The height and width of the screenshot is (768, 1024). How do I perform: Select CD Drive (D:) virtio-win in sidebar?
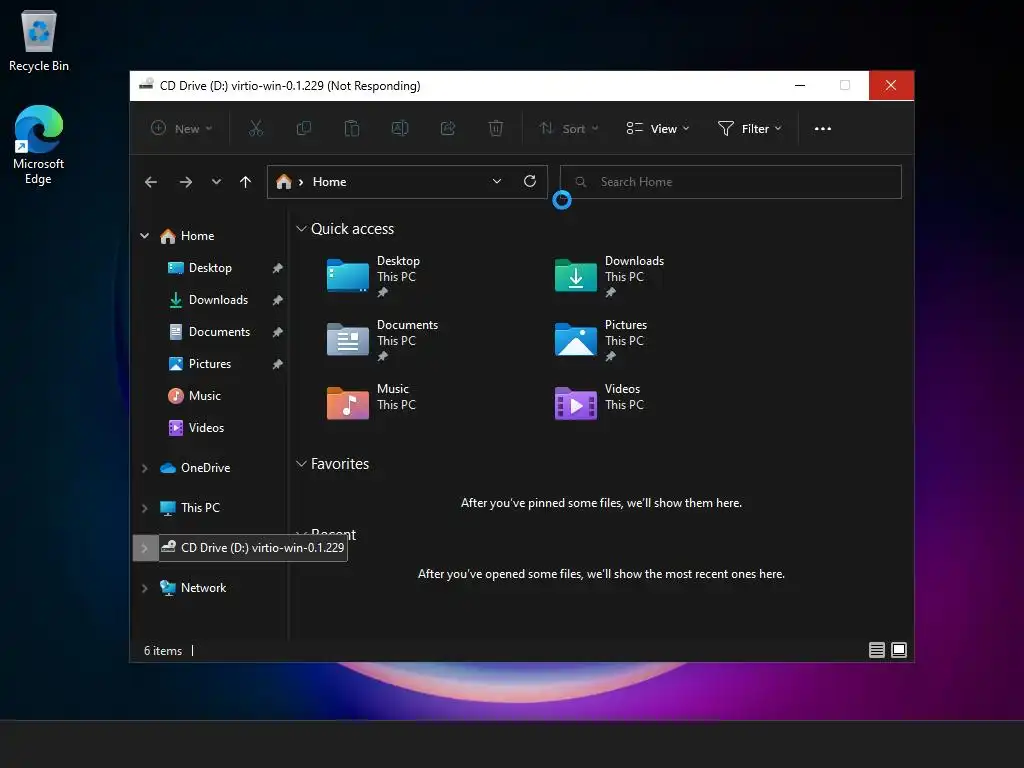(253, 547)
